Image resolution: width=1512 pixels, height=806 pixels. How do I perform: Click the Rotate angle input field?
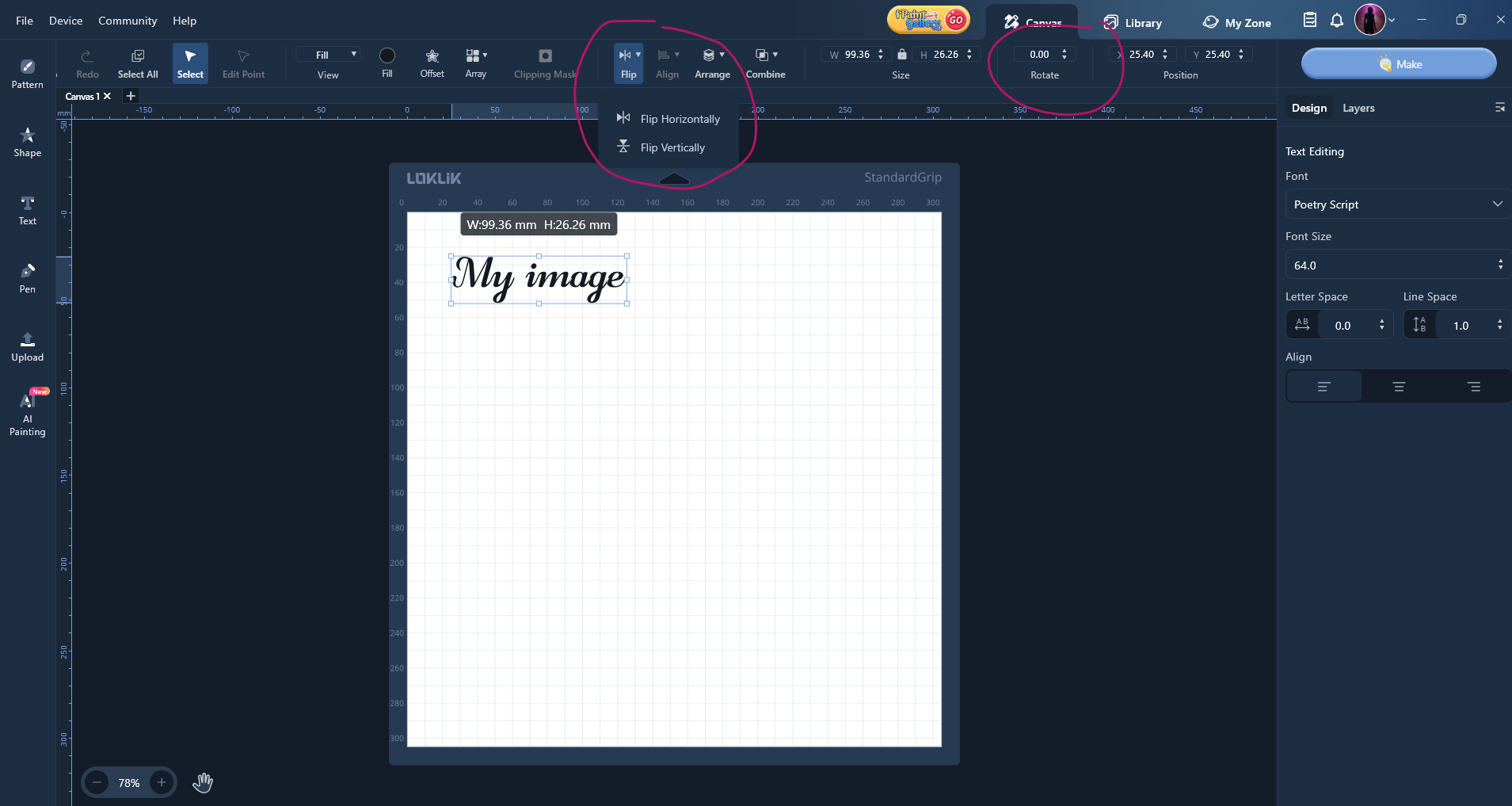pos(1039,55)
